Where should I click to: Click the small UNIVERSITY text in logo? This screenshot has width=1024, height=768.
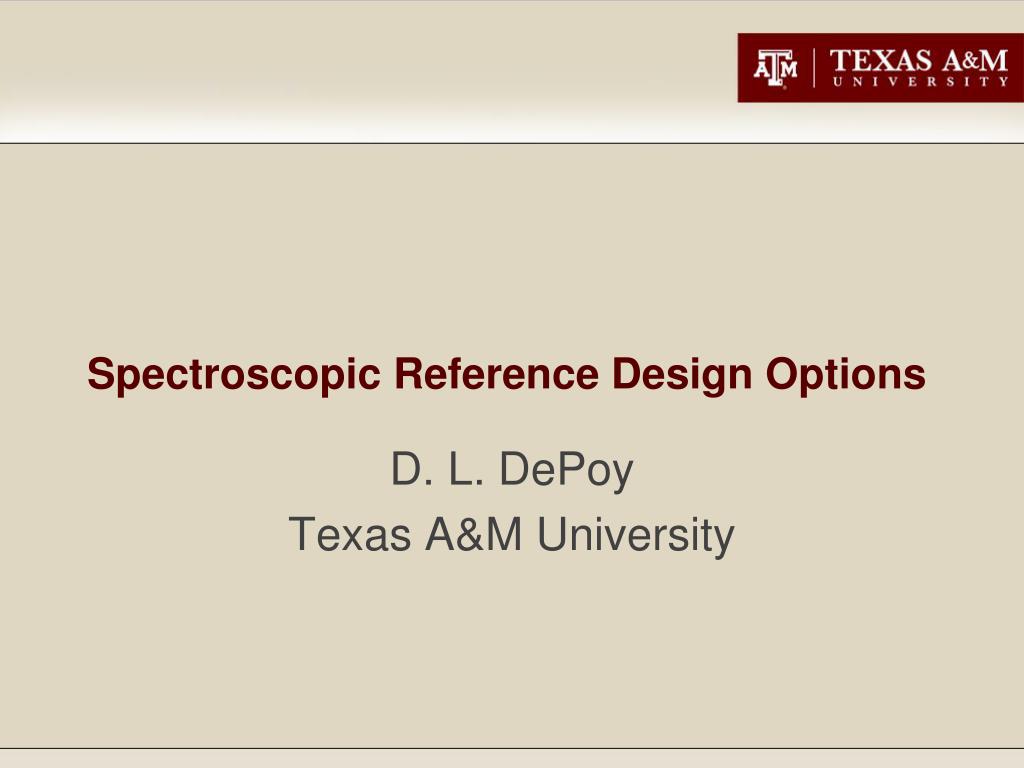coord(920,82)
